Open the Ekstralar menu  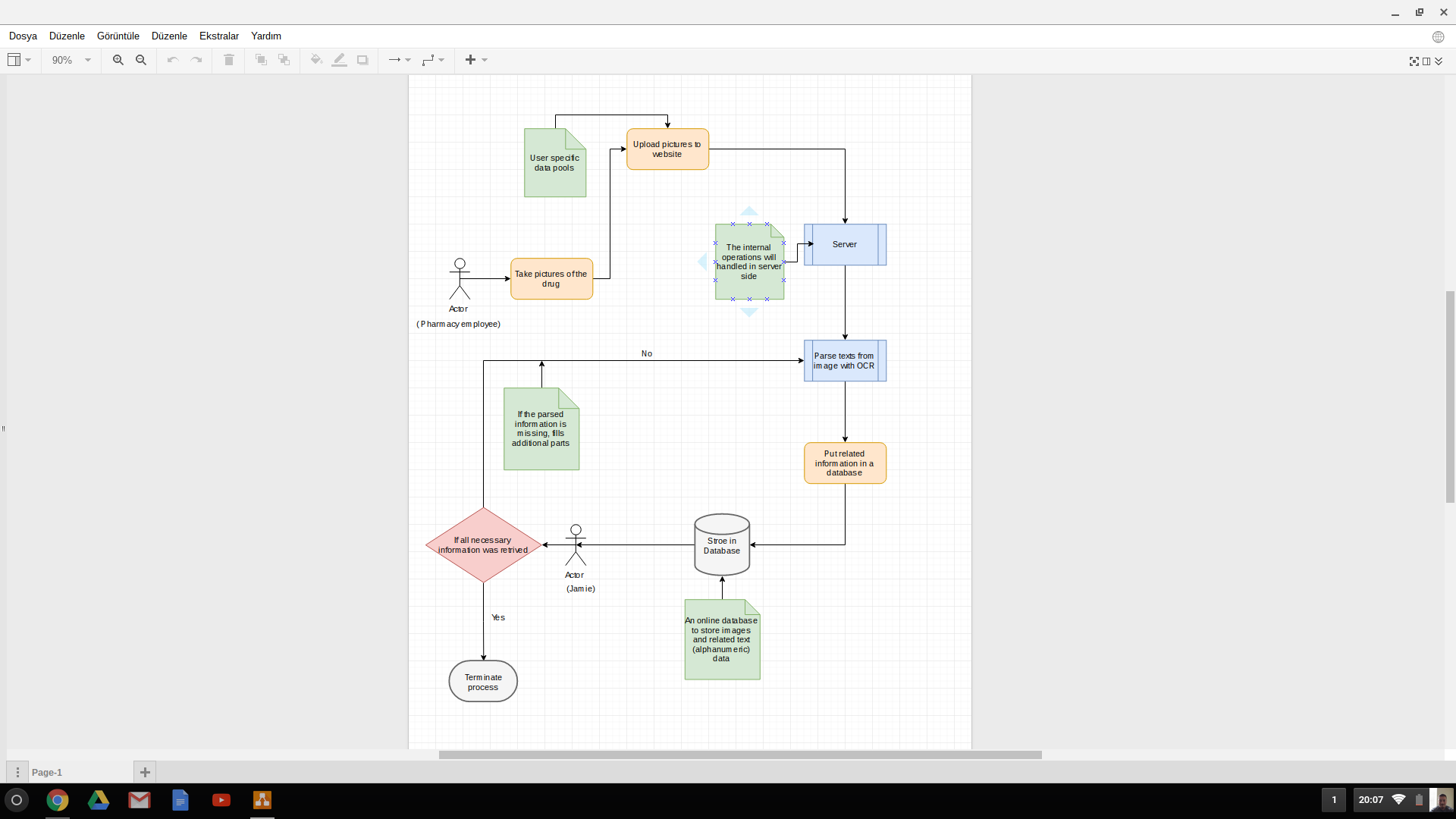[218, 36]
